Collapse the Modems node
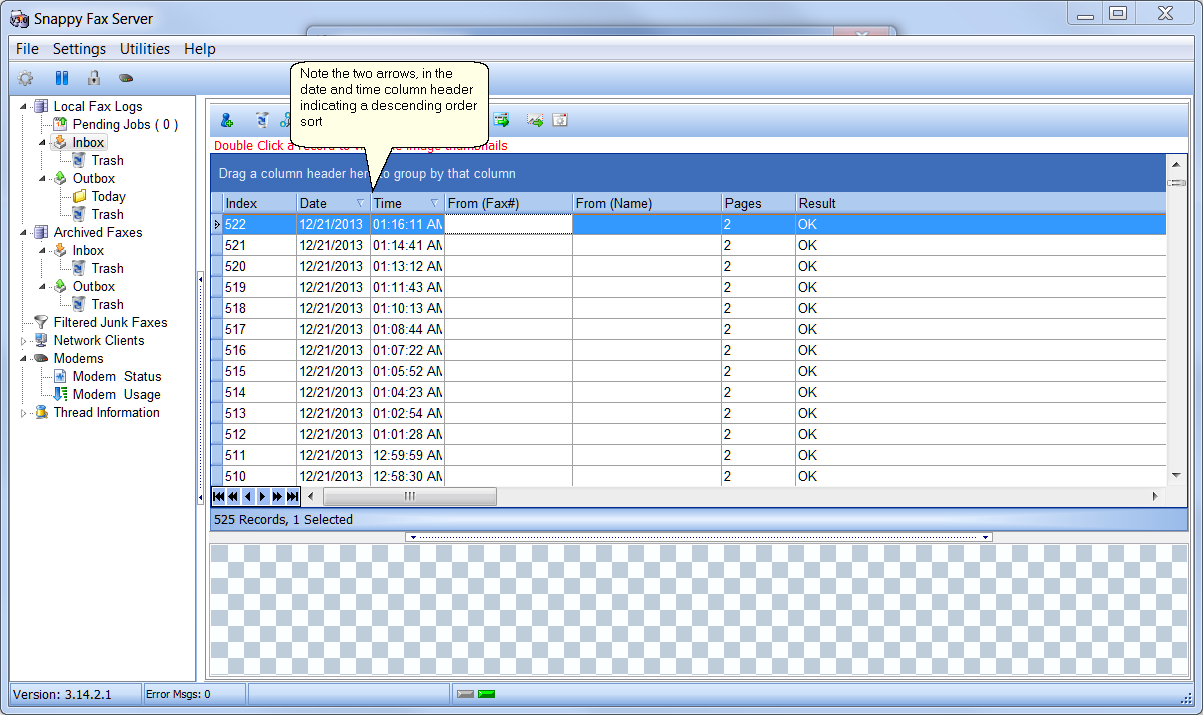The width and height of the screenshot is (1203, 715). (x=23, y=359)
